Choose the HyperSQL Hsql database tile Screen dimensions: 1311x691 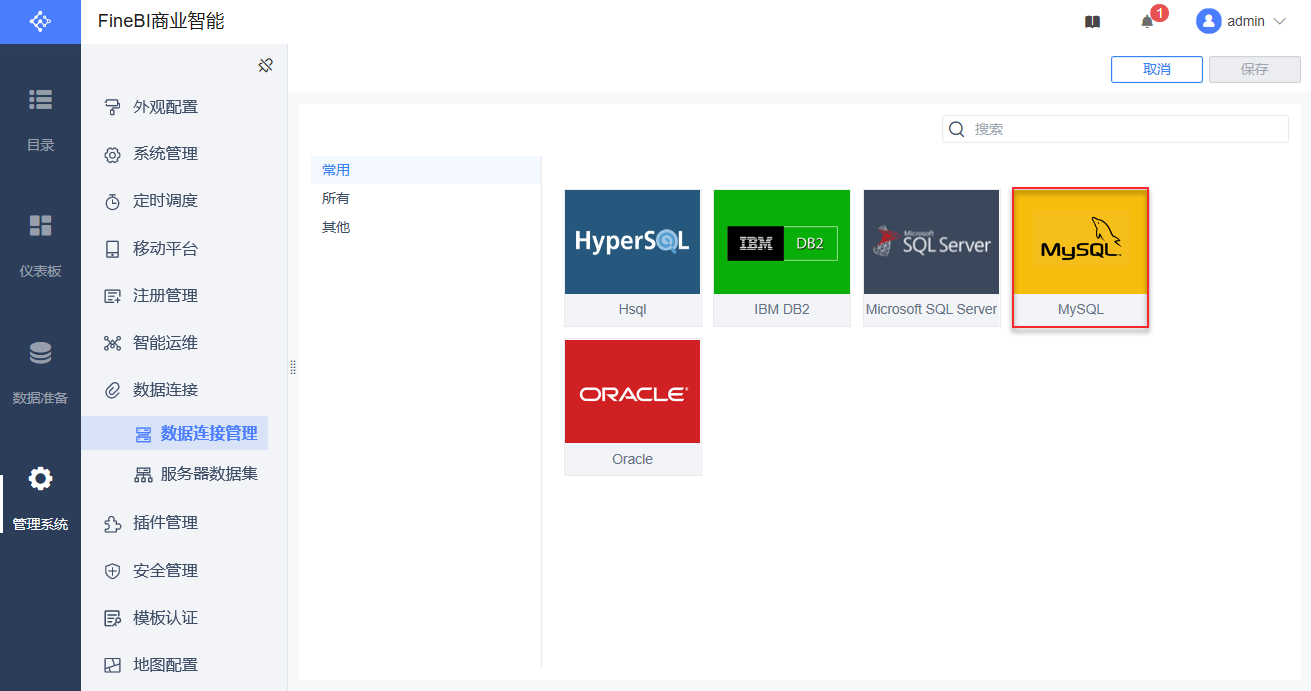tap(633, 258)
